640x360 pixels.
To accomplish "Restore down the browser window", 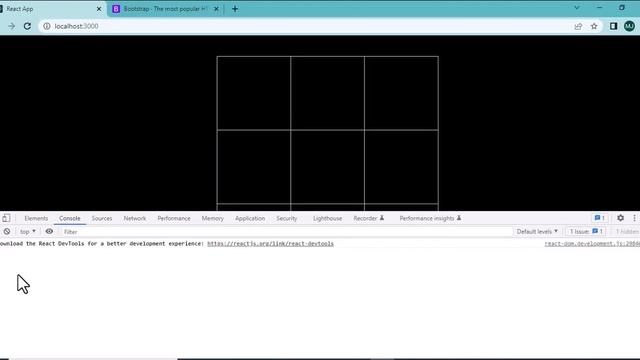I will click(622, 8).
